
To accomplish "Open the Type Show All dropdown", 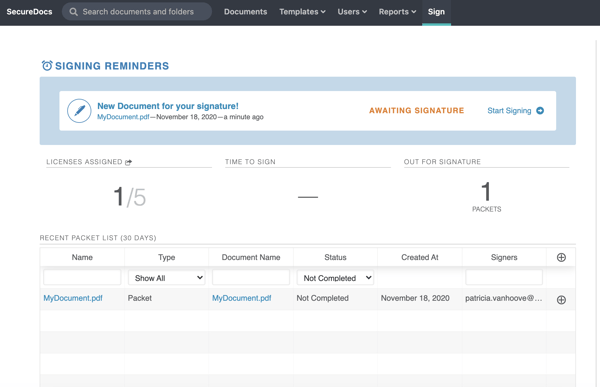I will 167,278.
